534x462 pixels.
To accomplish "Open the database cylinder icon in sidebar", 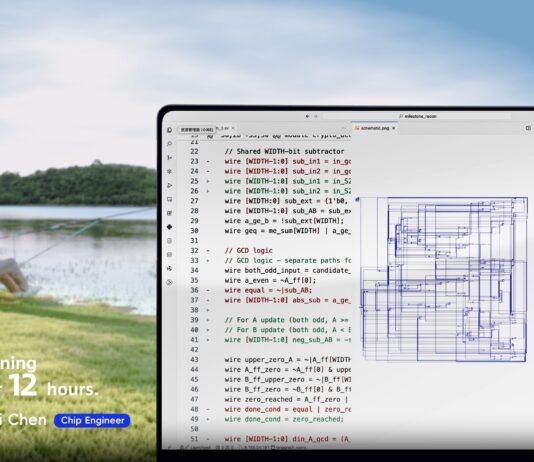I will 170,241.
